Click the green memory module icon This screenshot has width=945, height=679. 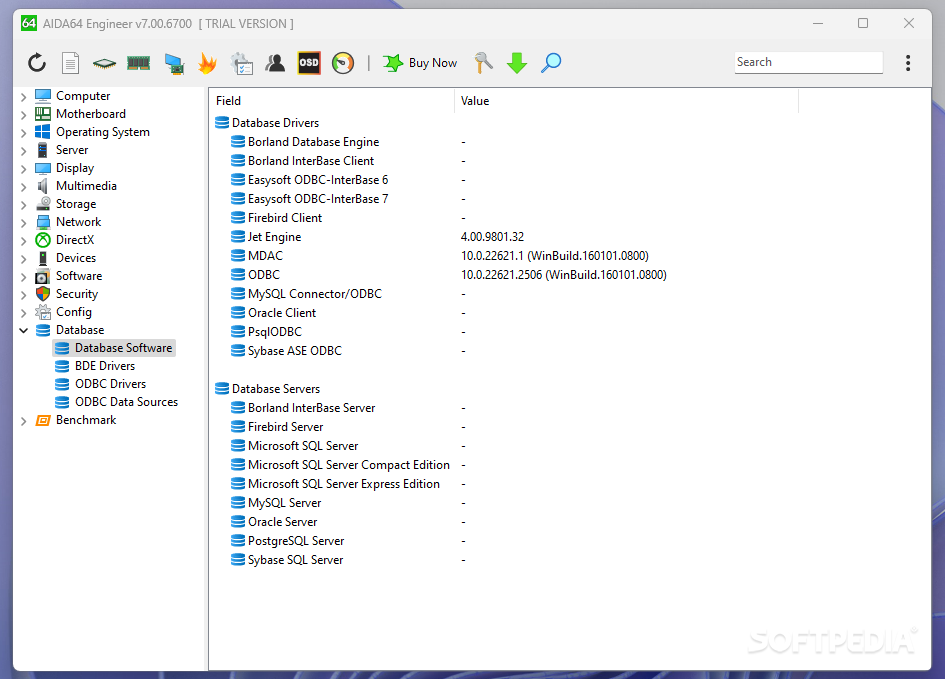(x=138, y=63)
